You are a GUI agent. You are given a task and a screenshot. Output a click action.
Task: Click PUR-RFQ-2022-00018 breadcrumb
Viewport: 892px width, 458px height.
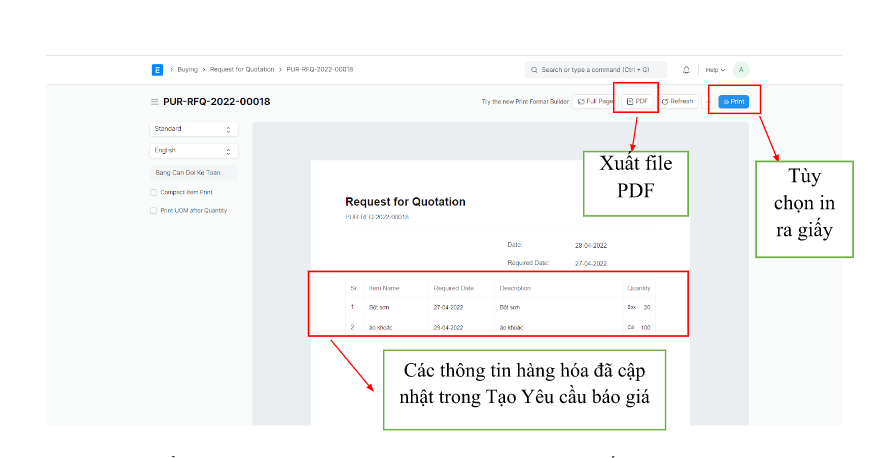click(319, 70)
